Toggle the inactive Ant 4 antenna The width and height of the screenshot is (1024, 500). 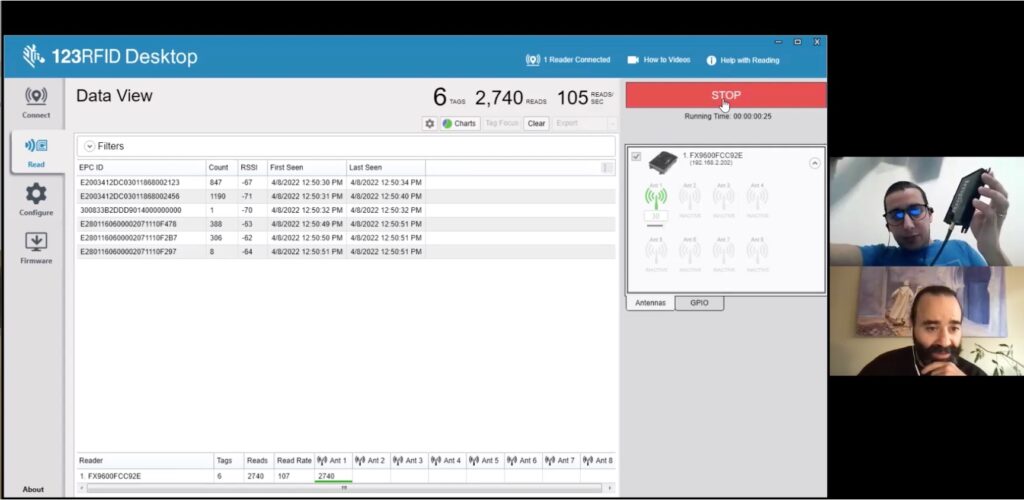coord(757,198)
